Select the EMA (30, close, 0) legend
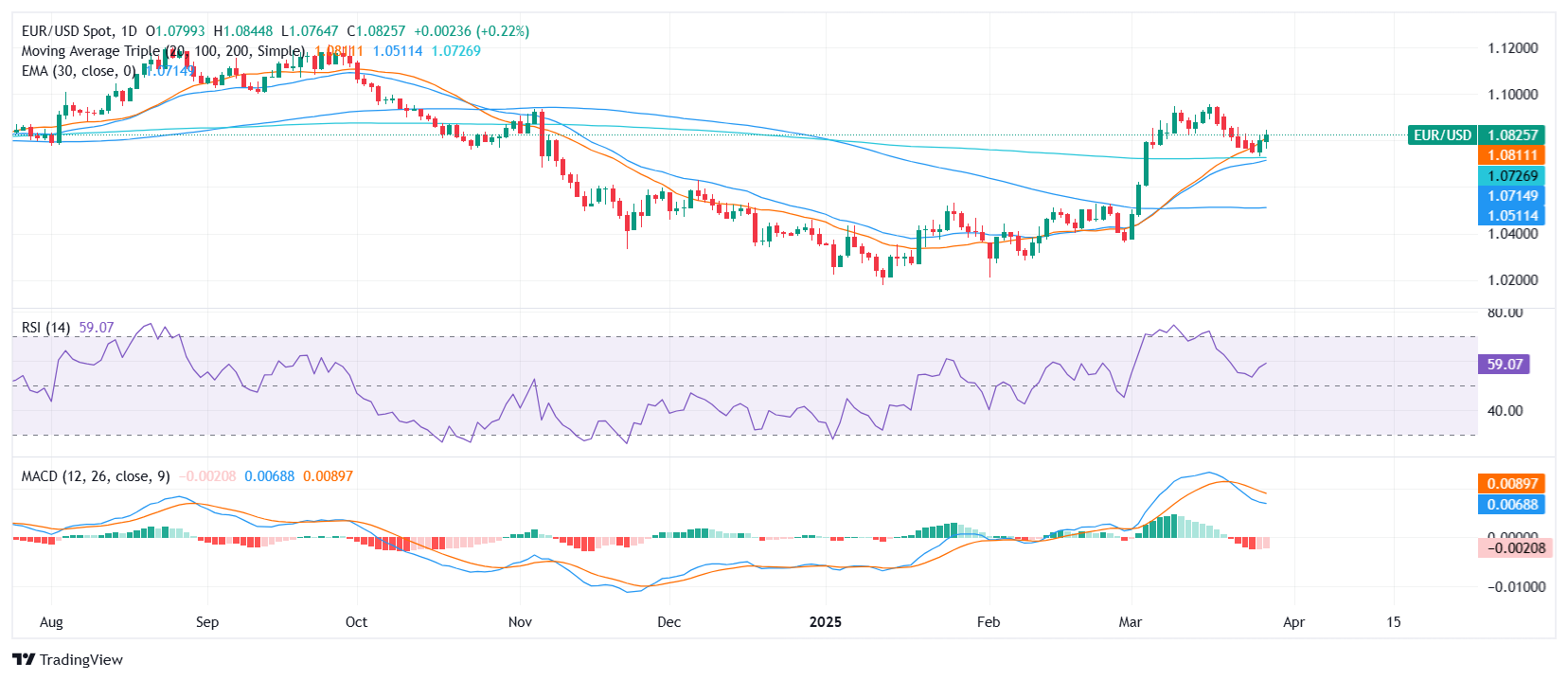This screenshot has width=1568, height=680. 79,71
